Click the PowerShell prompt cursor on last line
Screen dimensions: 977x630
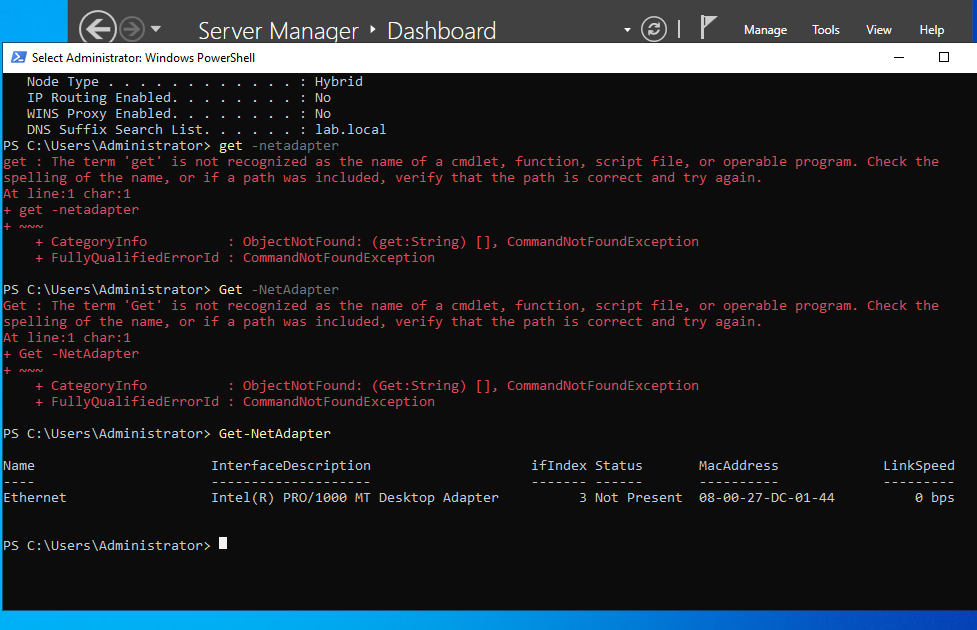click(223, 544)
